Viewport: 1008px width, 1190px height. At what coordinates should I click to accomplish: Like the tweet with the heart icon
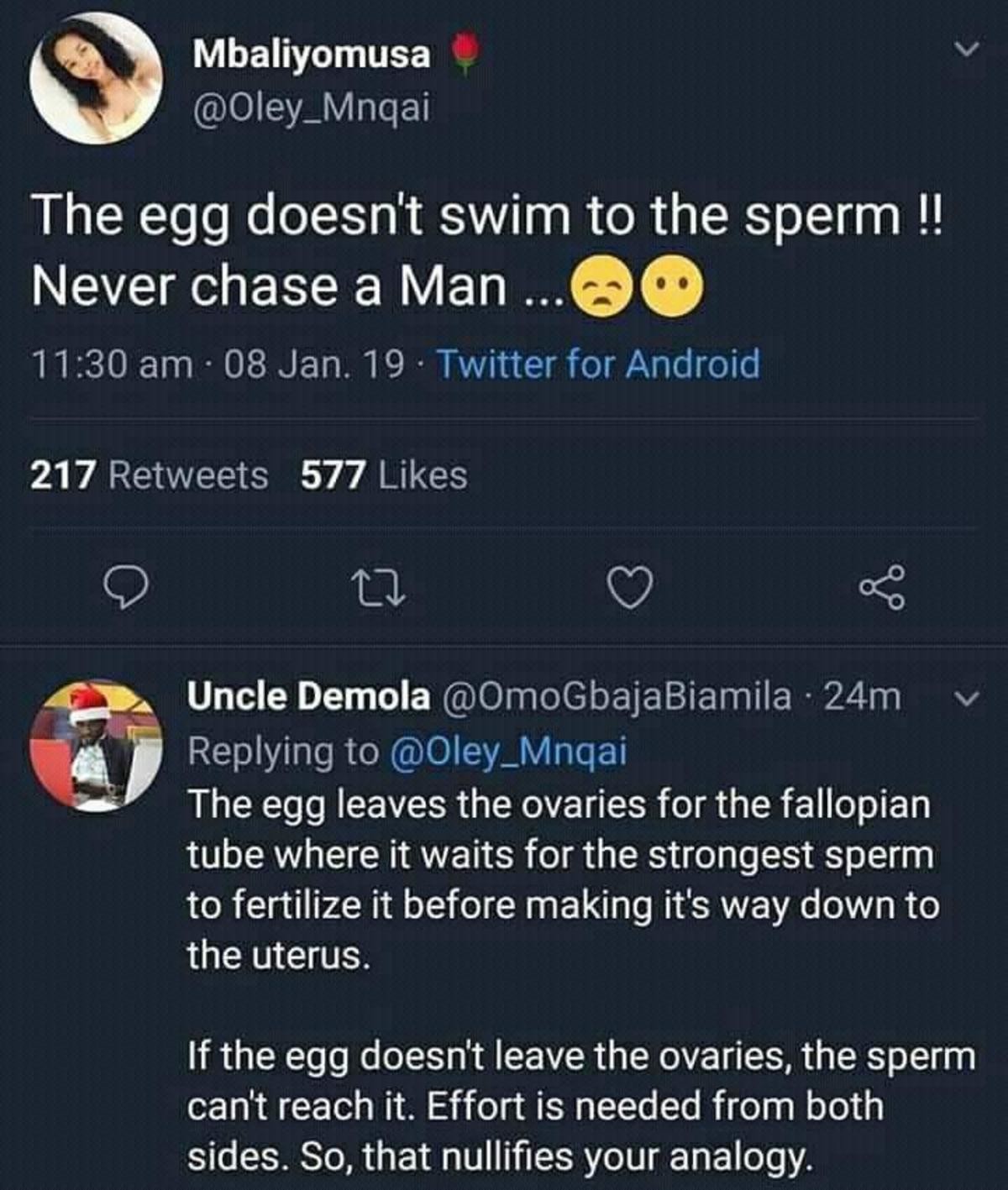pyautogui.click(x=629, y=586)
